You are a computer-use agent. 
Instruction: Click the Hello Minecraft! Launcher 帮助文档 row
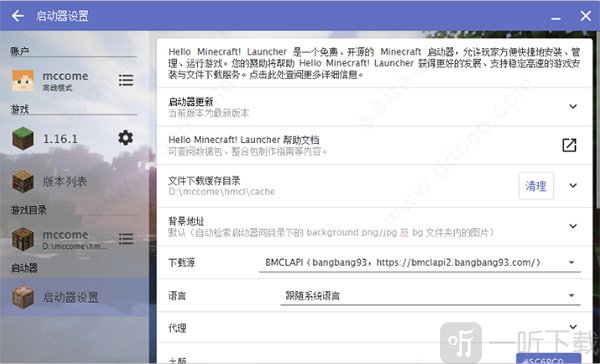[374, 145]
